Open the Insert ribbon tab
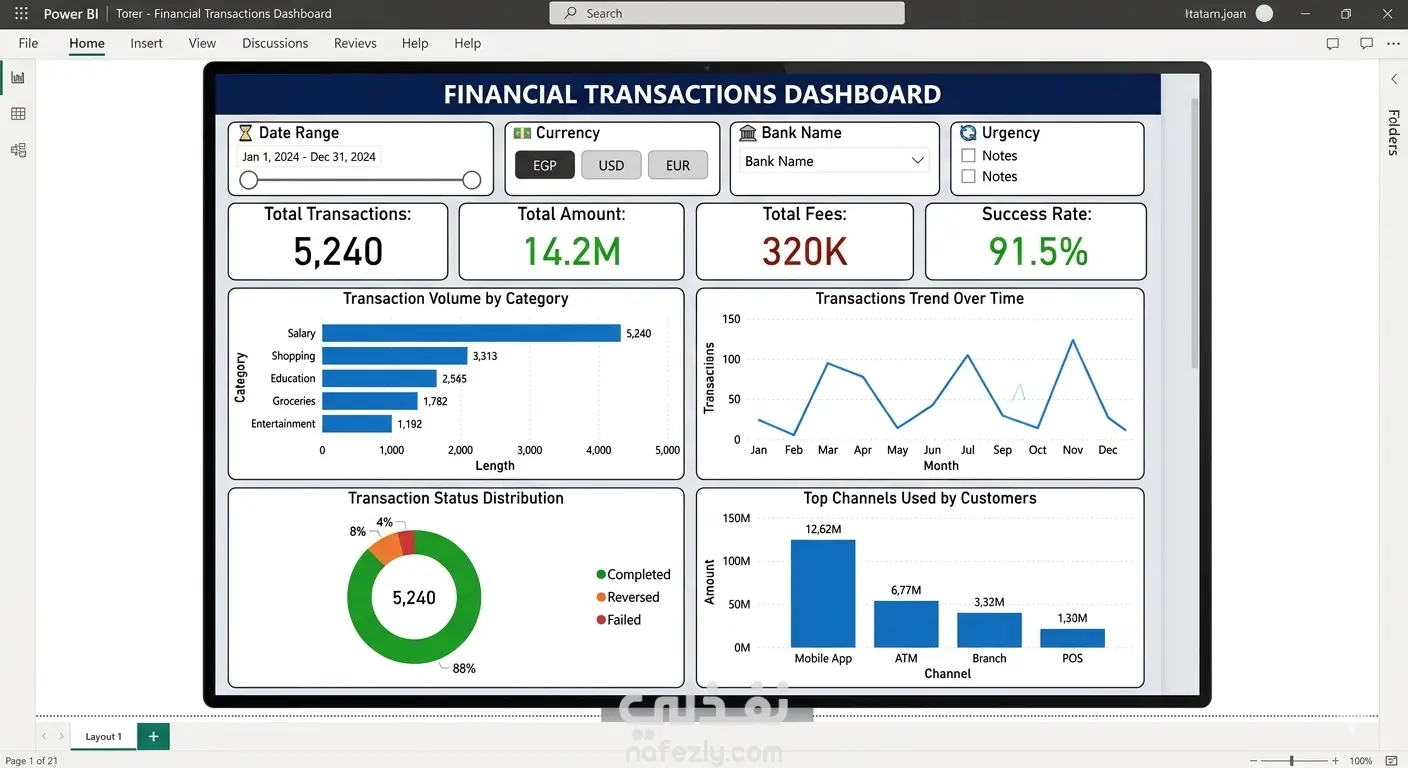Image resolution: width=1408 pixels, height=768 pixels. tap(146, 43)
